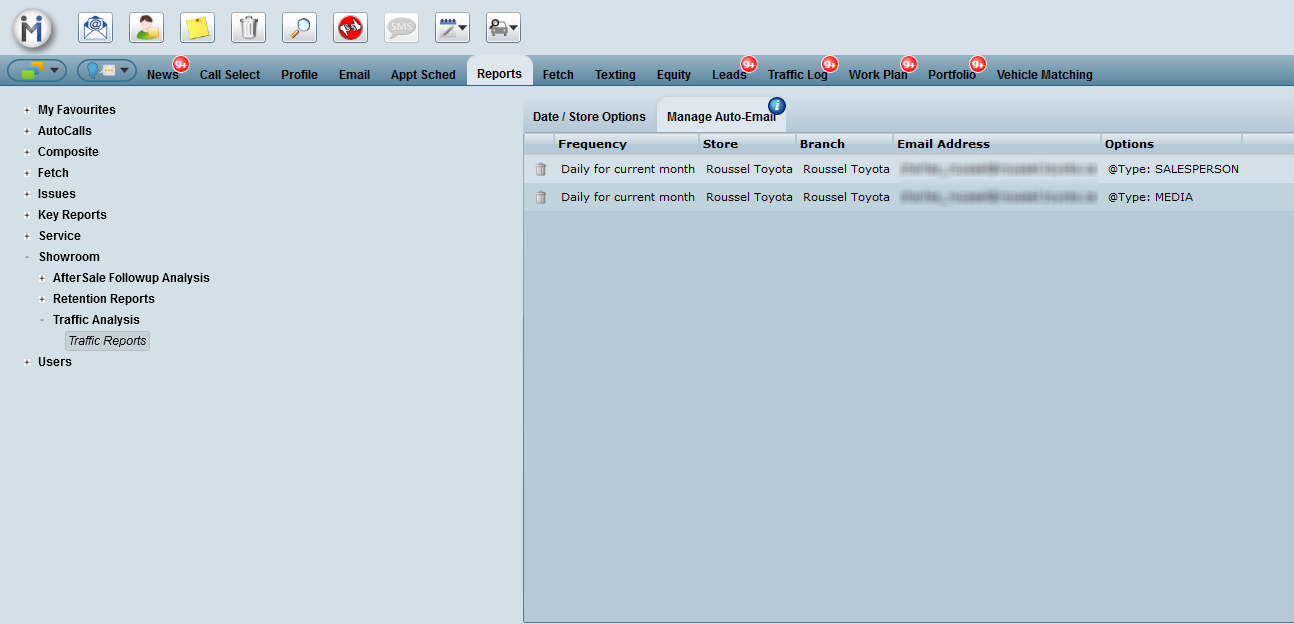
Task: Delete the SALESPERSON auto-email row
Action: click(x=541, y=170)
